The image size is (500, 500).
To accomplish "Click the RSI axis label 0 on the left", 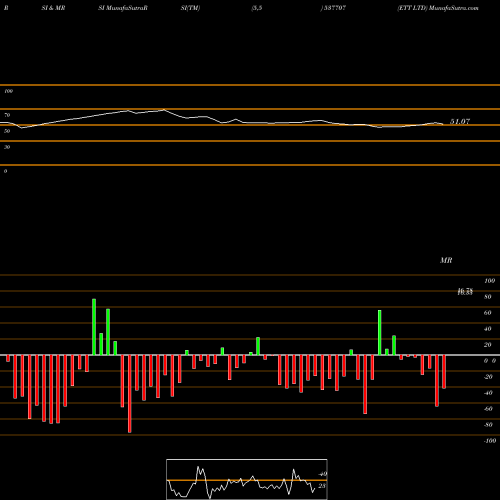I will click(5, 171).
